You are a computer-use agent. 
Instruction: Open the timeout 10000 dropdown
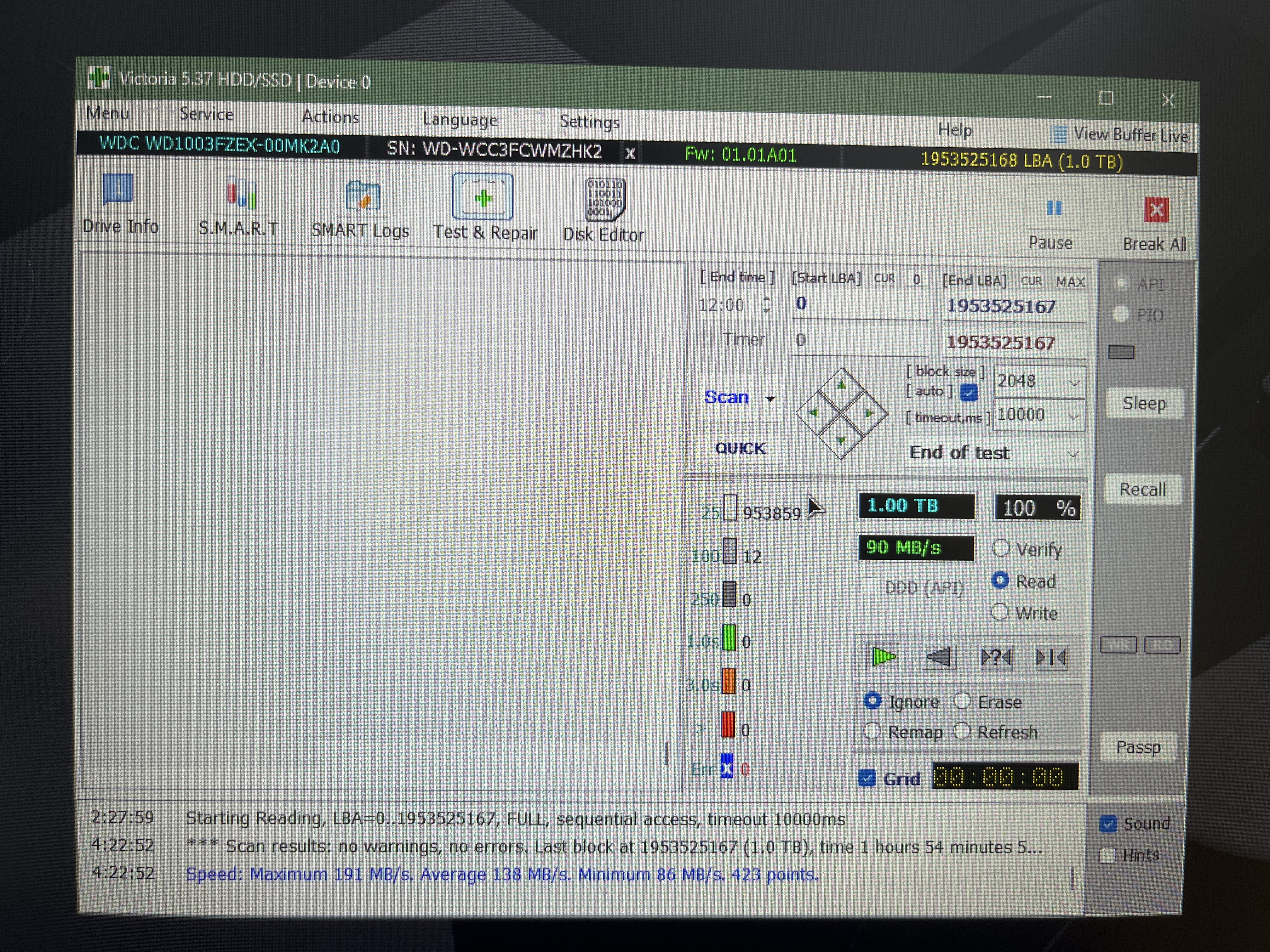tap(1074, 416)
